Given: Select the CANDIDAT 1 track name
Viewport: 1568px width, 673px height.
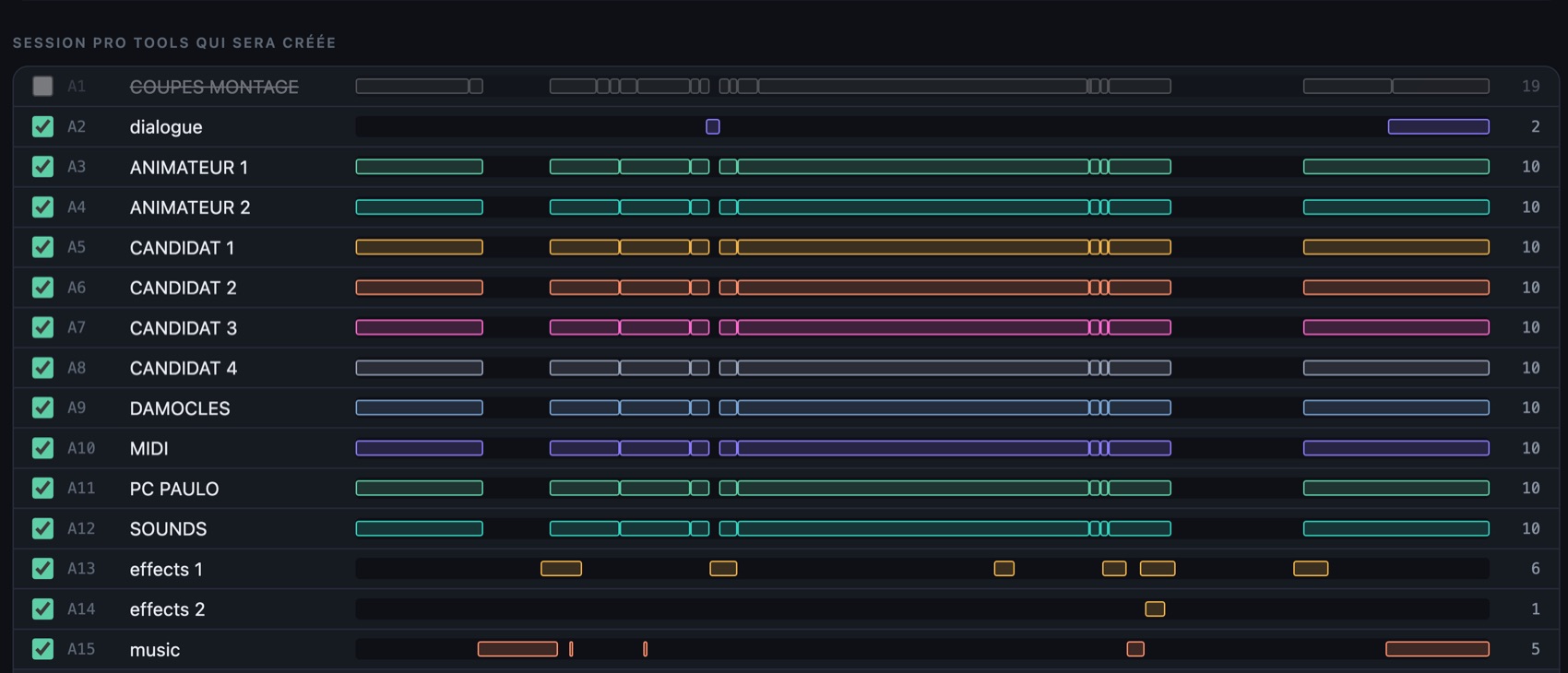Looking at the screenshot, I should pyautogui.click(x=182, y=247).
